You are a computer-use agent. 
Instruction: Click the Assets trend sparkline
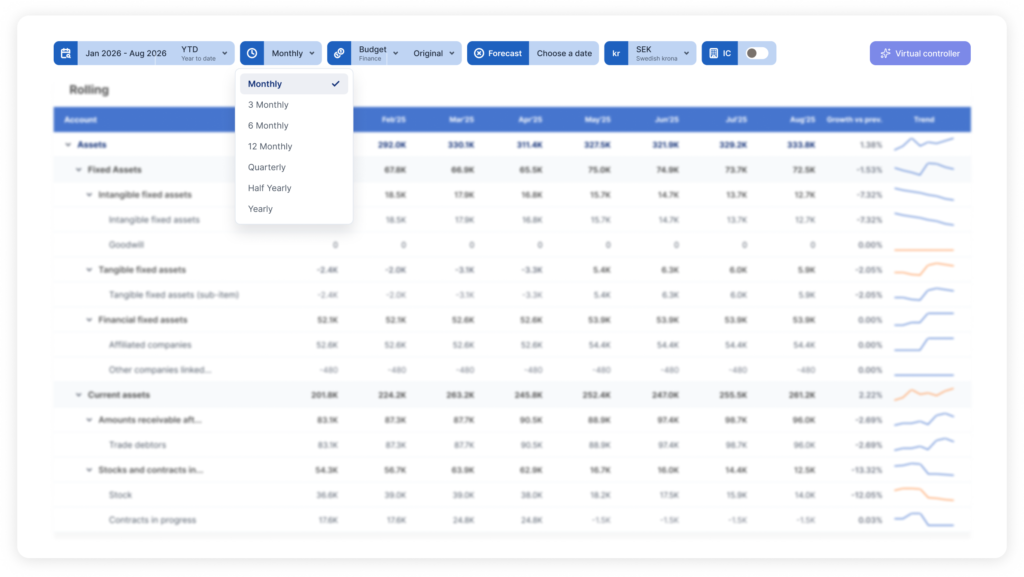point(924,143)
